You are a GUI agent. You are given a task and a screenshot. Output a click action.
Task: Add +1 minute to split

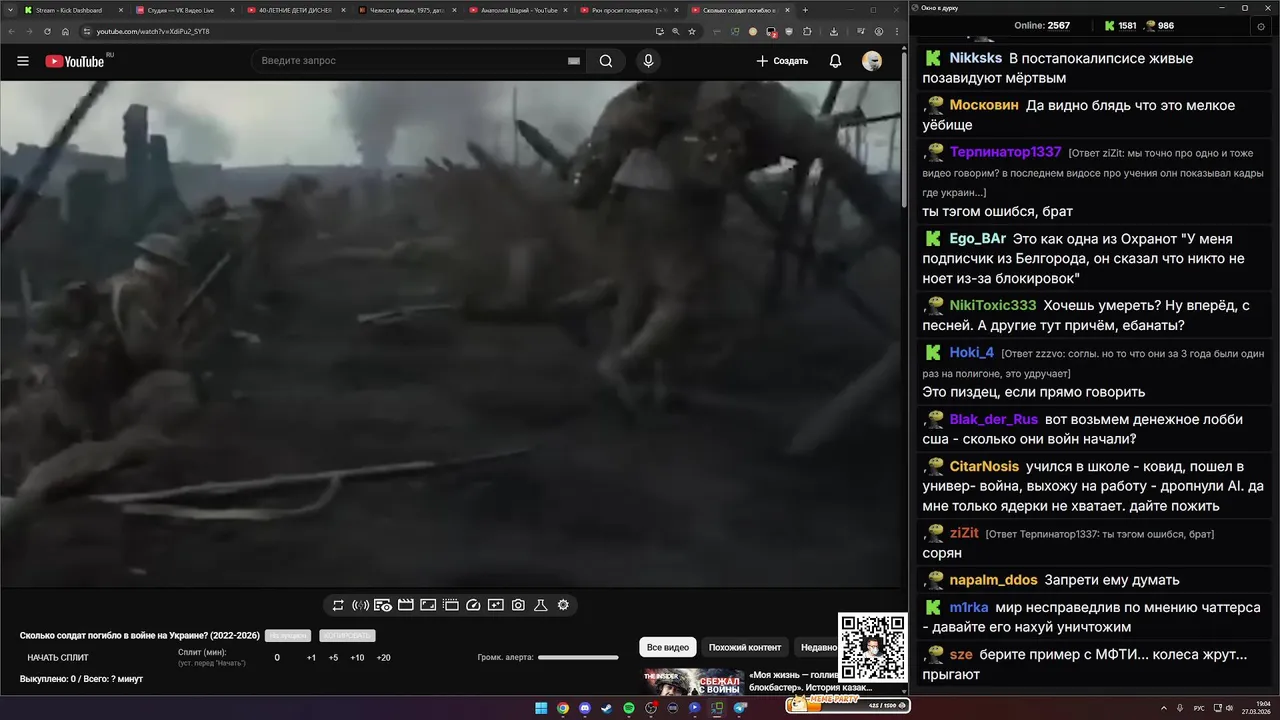pyautogui.click(x=311, y=658)
